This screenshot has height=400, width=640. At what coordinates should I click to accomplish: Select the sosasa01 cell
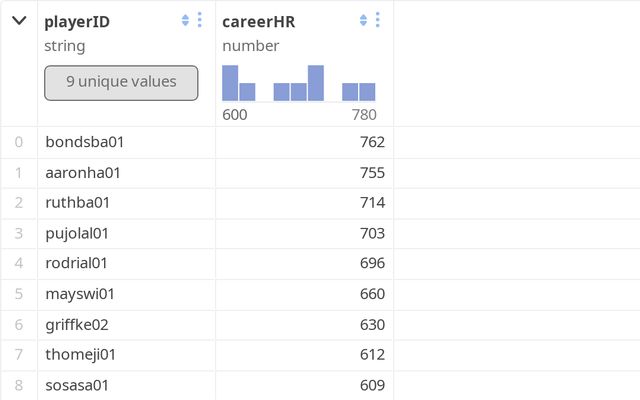(79, 385)
